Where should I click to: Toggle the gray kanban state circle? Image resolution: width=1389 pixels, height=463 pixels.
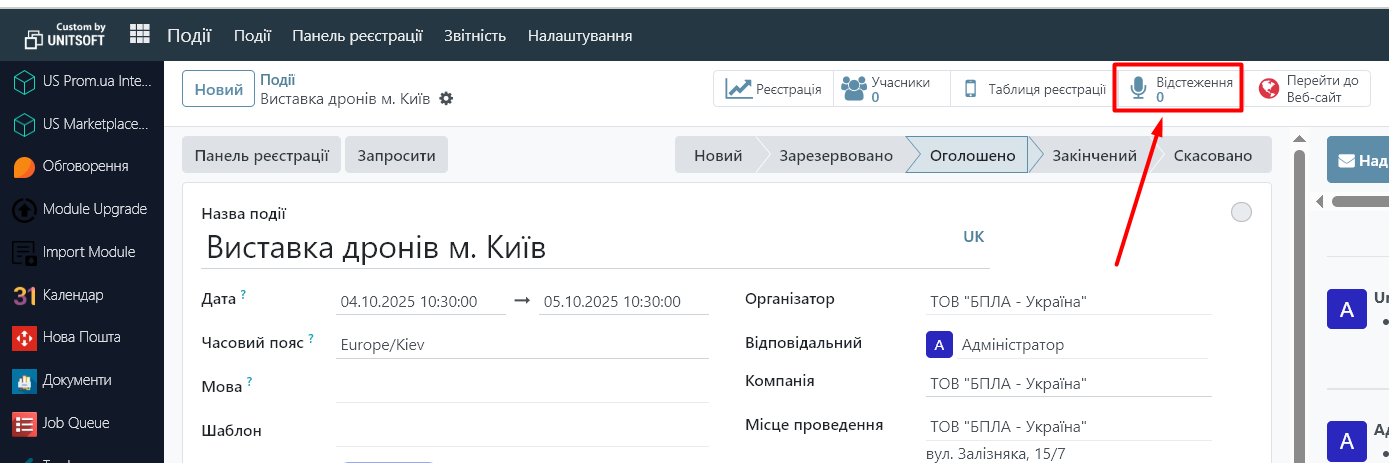[x=1241, y=212]
